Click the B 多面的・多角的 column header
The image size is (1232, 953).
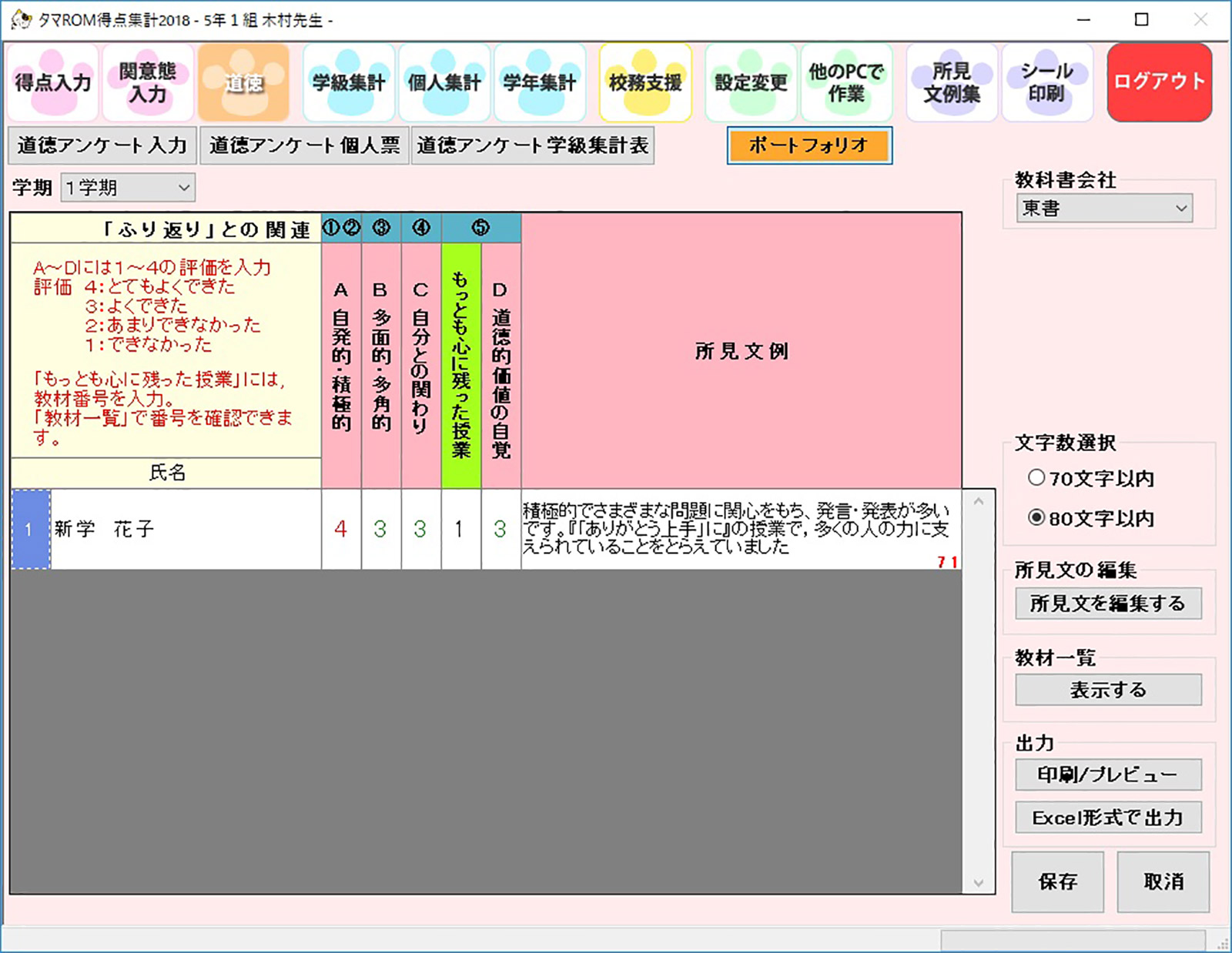pyautogui.click(x=381, y=366)
